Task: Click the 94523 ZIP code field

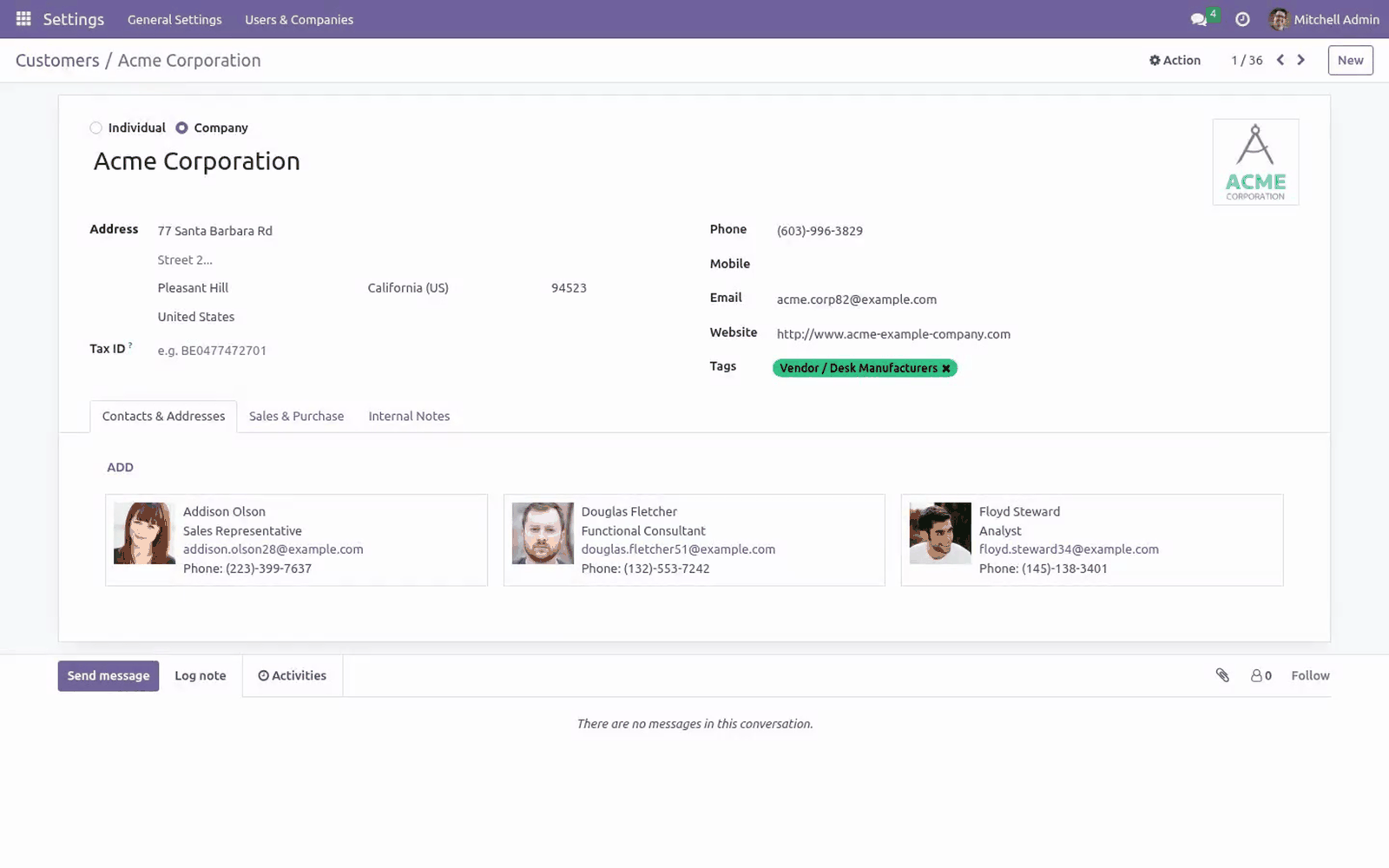Action: [570, 288]
